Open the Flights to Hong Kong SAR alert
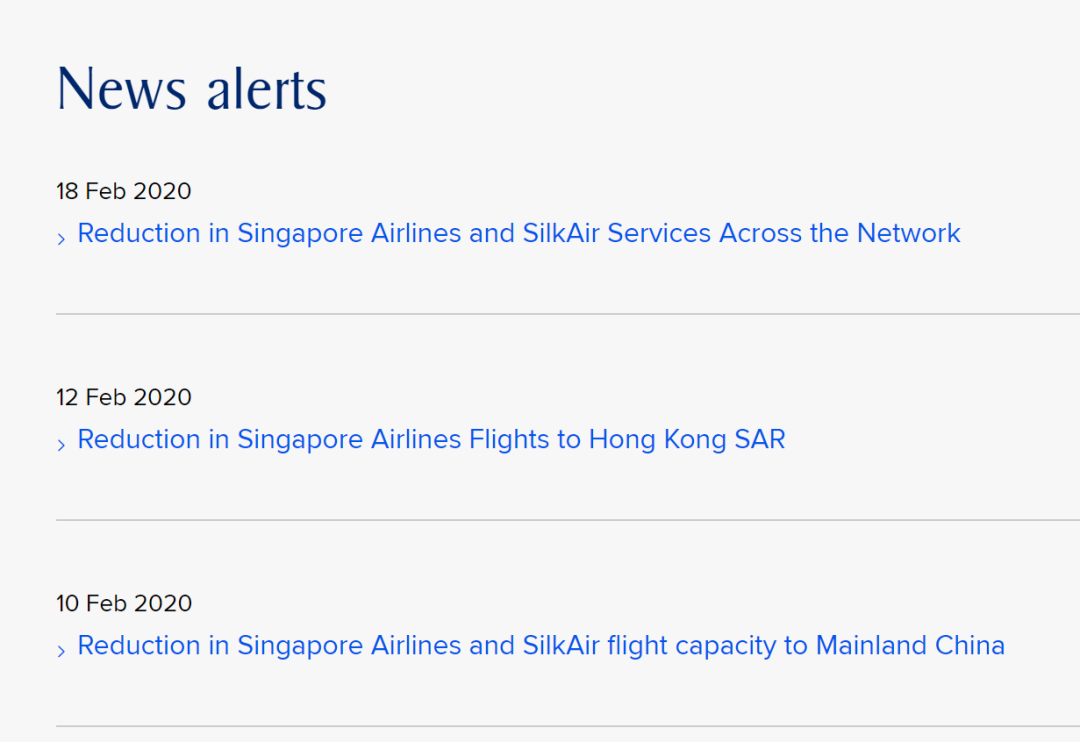This screenshot has width=1080, height=742. [x=431, y=439]
